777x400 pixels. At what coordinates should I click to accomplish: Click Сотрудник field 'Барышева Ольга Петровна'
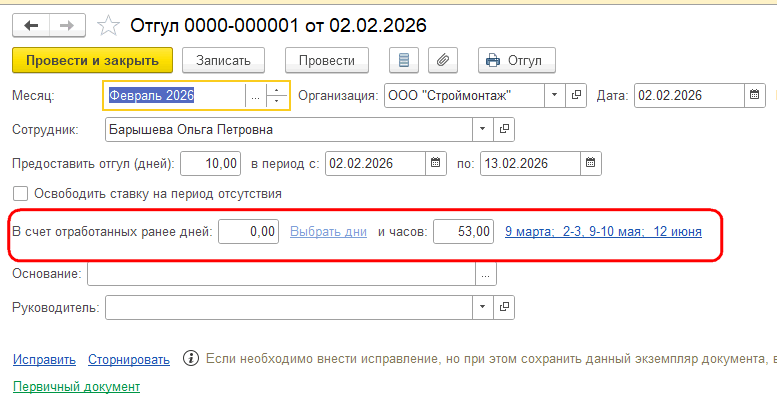288,129
